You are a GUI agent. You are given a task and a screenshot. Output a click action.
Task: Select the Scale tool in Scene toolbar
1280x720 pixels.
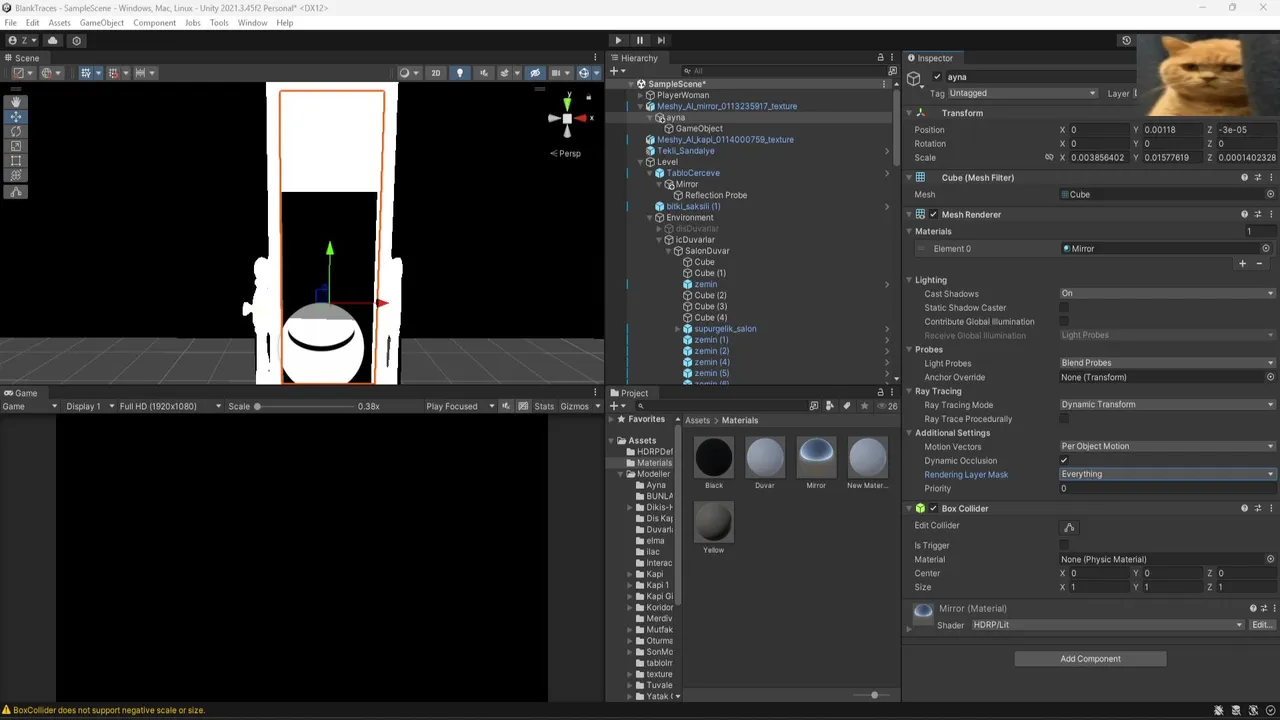pos(16,146)
